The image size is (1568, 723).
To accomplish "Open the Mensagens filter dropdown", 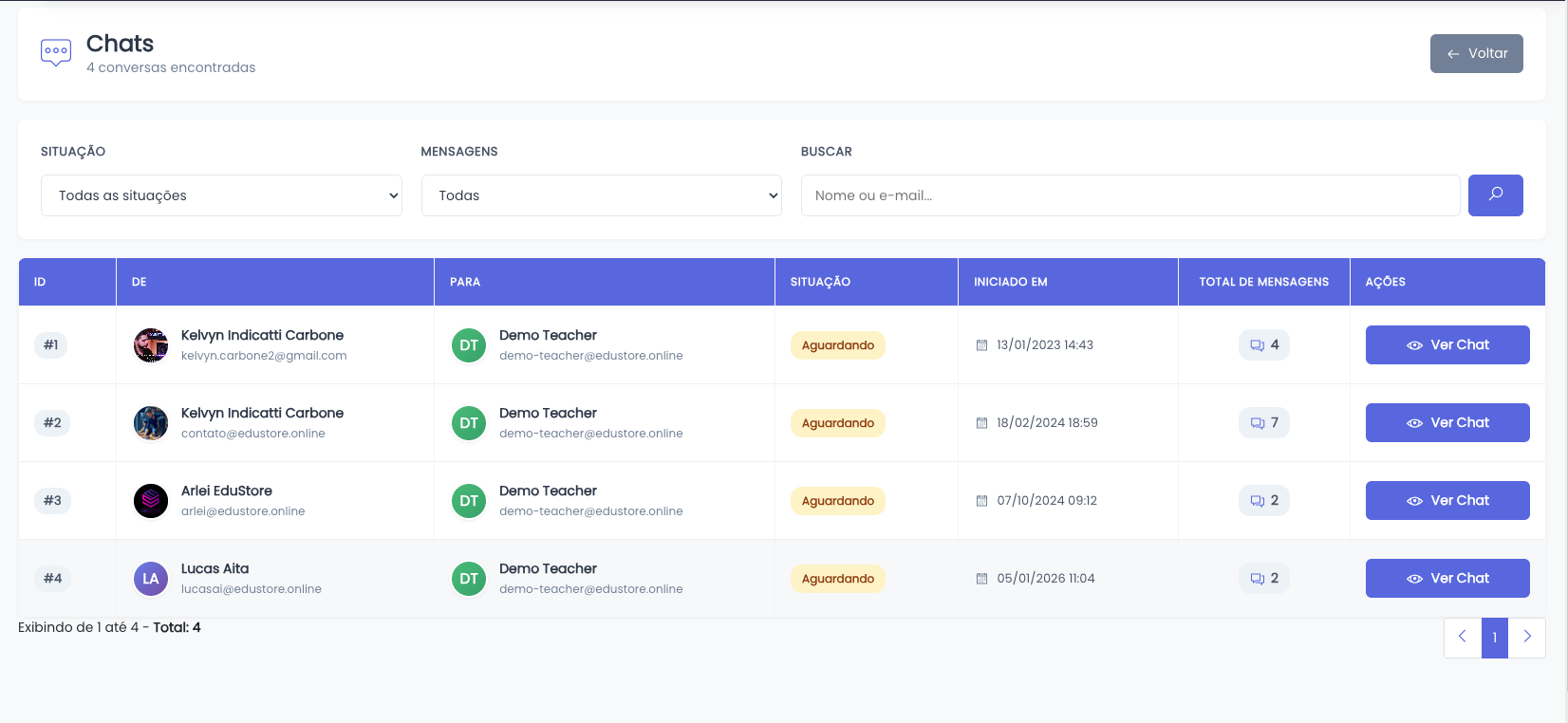I will (601, 195).
